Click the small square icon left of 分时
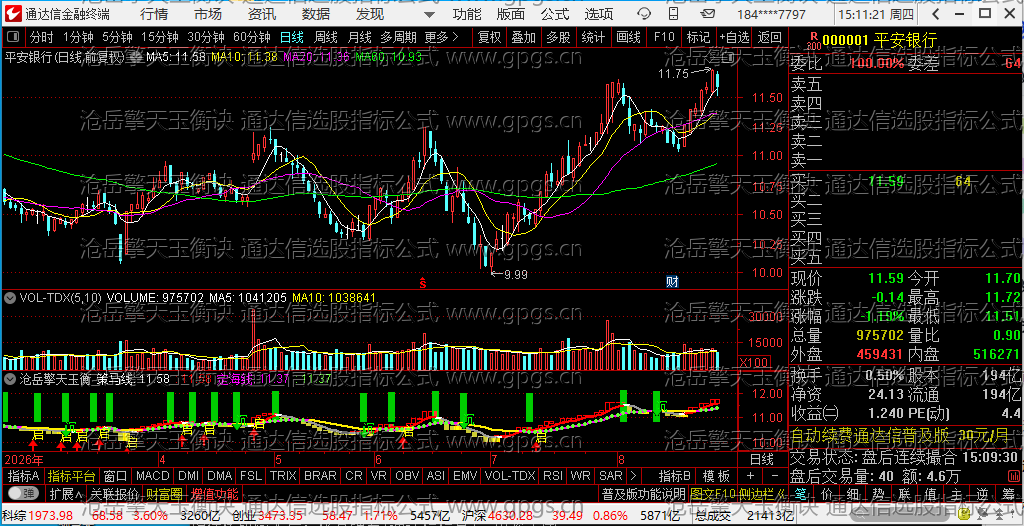Viewport: 1024px width, 526px height. 14,37
